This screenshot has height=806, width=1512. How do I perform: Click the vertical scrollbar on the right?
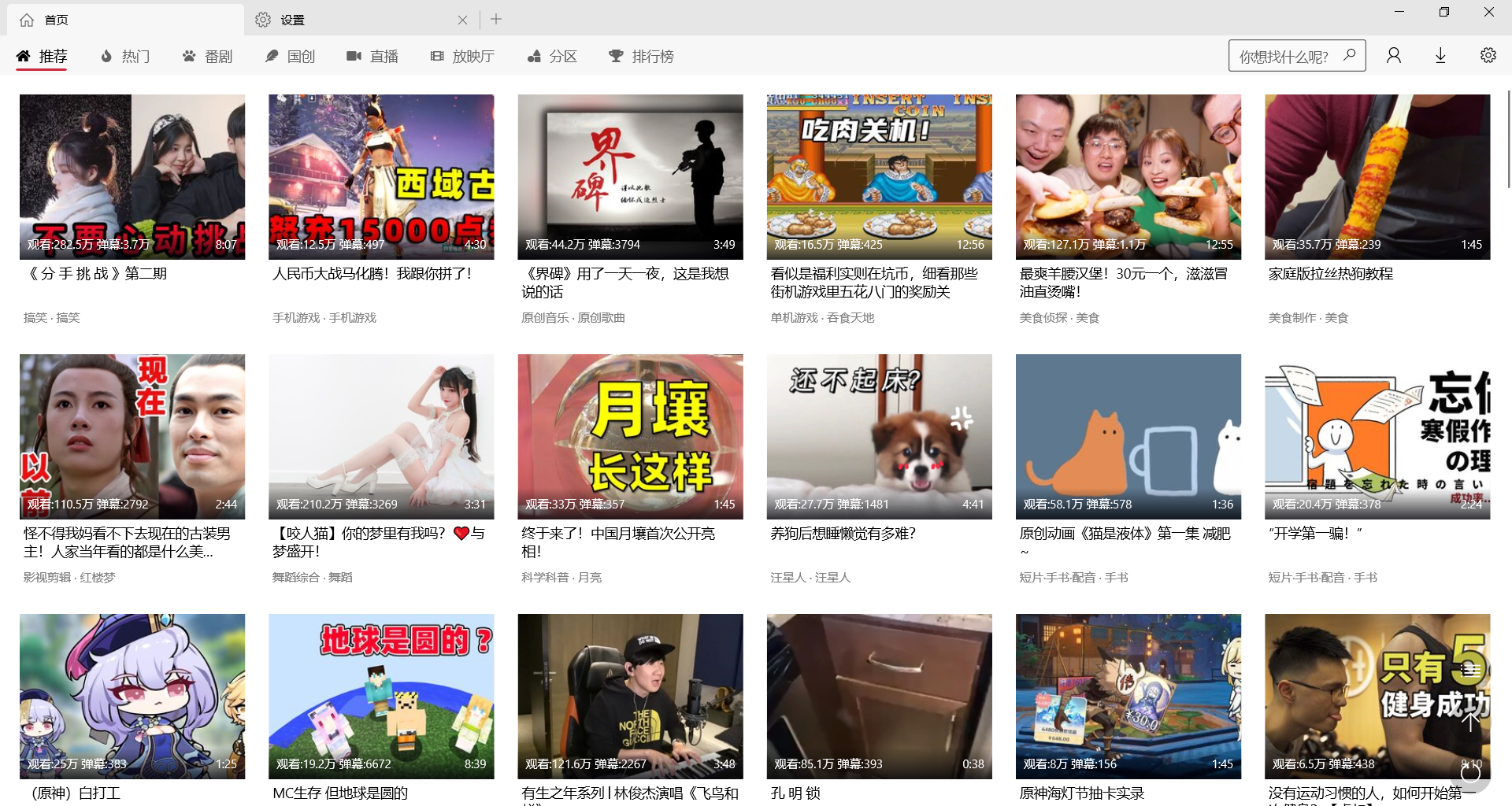tap(1507, 140)
